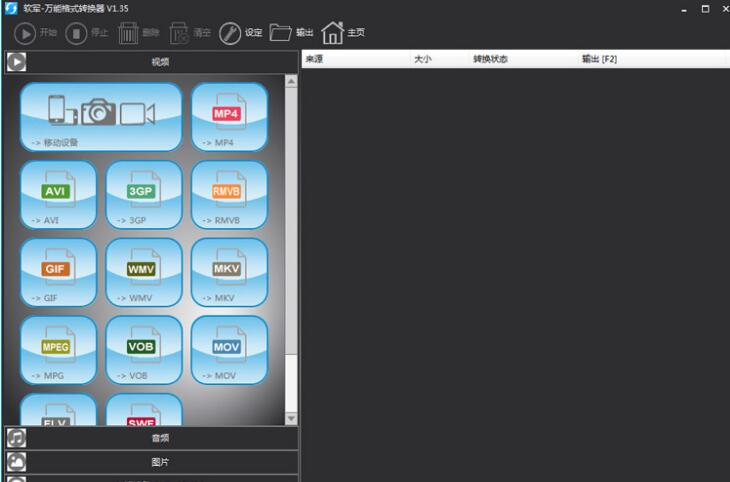Viewport: 730px width, 482px height.
Task: Select the WMV format icon
Action: 144,272
